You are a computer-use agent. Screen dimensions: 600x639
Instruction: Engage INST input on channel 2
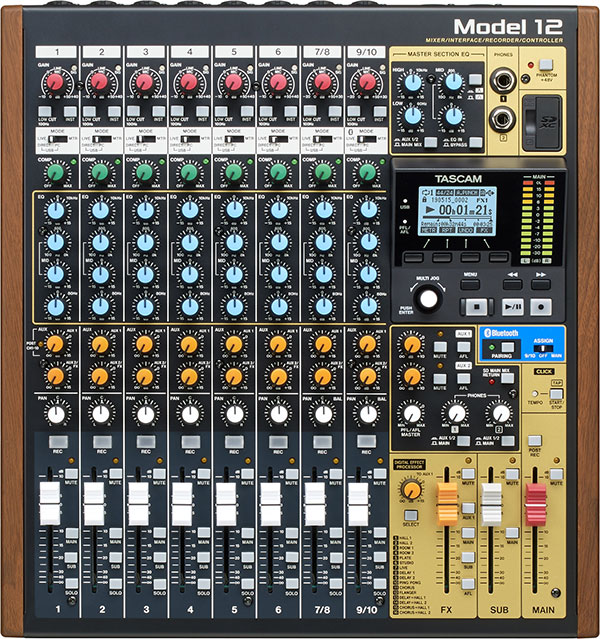click(114, 111)
